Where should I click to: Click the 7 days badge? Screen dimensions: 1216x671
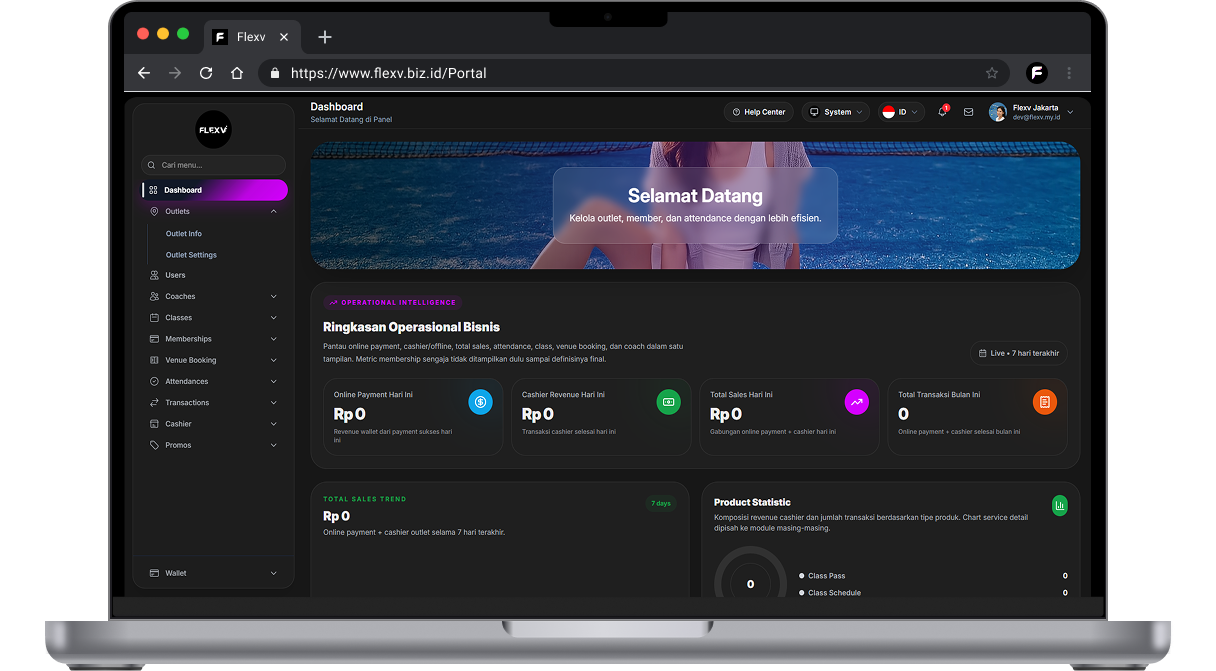pyautogui.click(x=661, y=503)
